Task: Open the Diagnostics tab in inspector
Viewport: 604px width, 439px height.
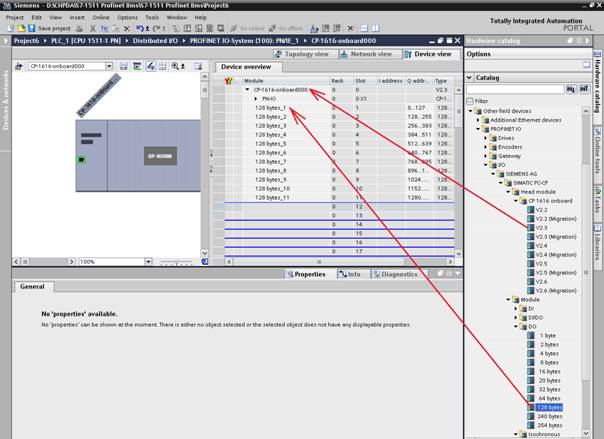Action: pyautogui.click(x=395, y=273)
